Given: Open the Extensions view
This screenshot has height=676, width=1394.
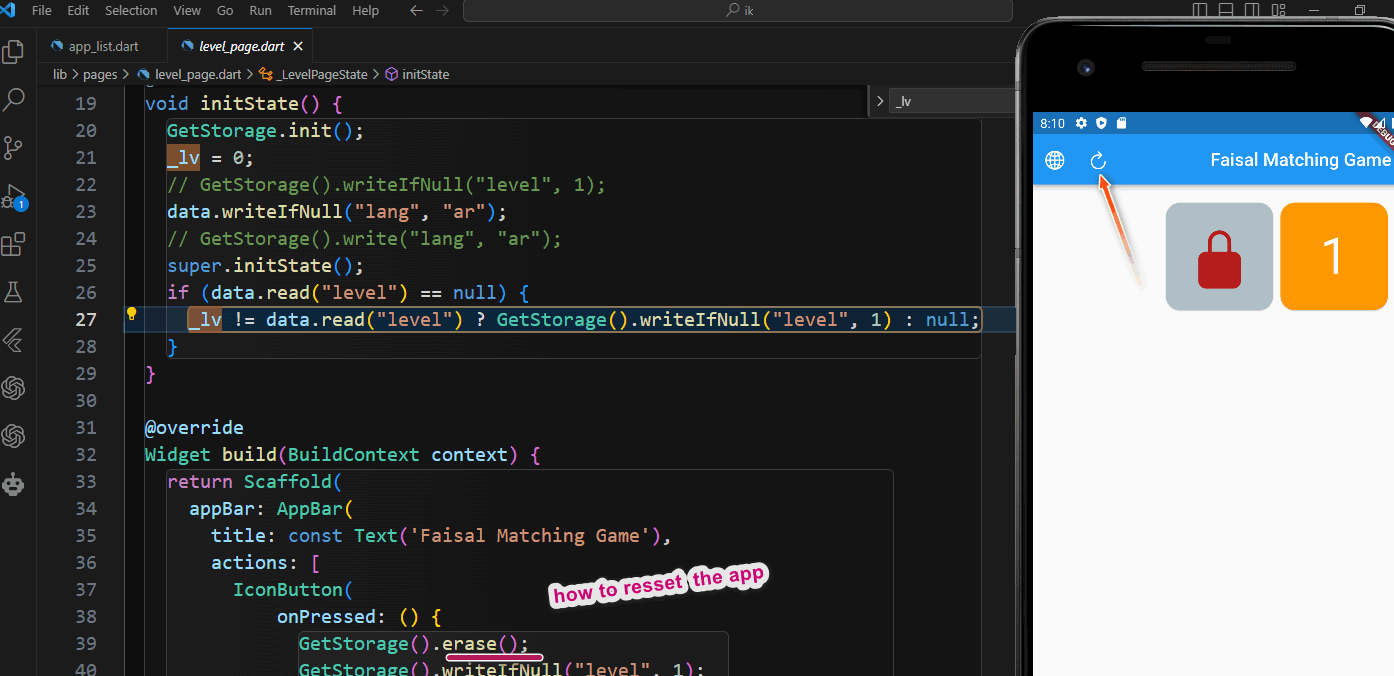Looking at the screenshot, I should coord(14,244).
